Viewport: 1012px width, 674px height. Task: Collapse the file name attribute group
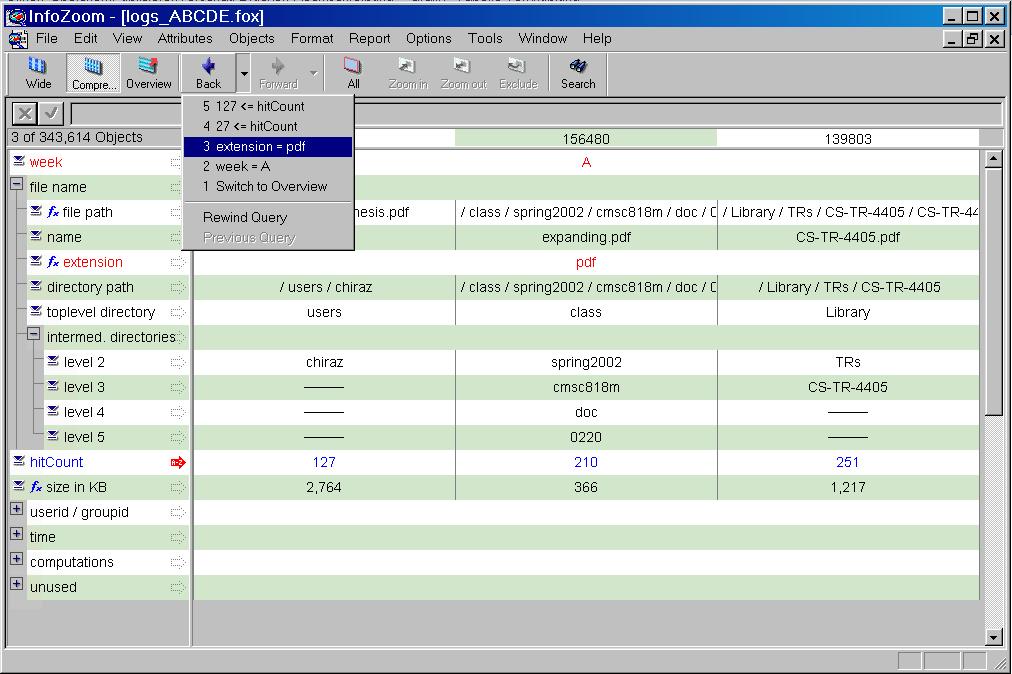(x=16, y=186)
